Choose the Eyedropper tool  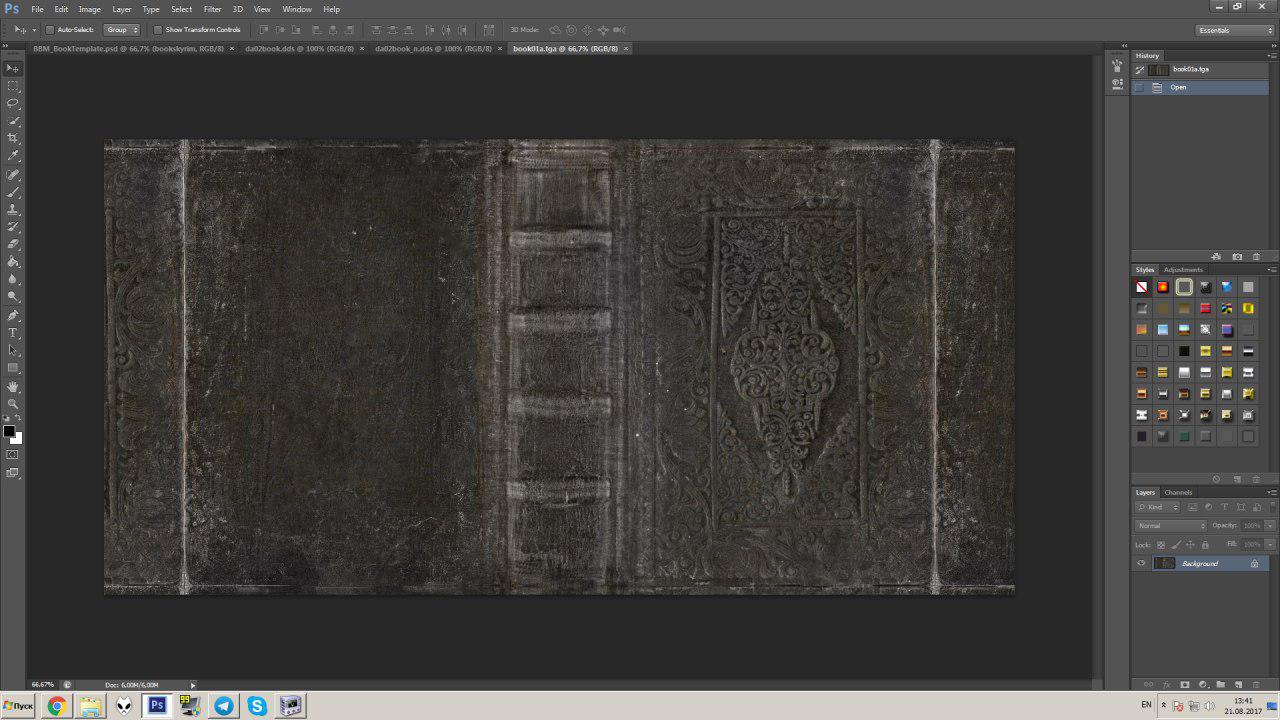(x=13, y=156)
